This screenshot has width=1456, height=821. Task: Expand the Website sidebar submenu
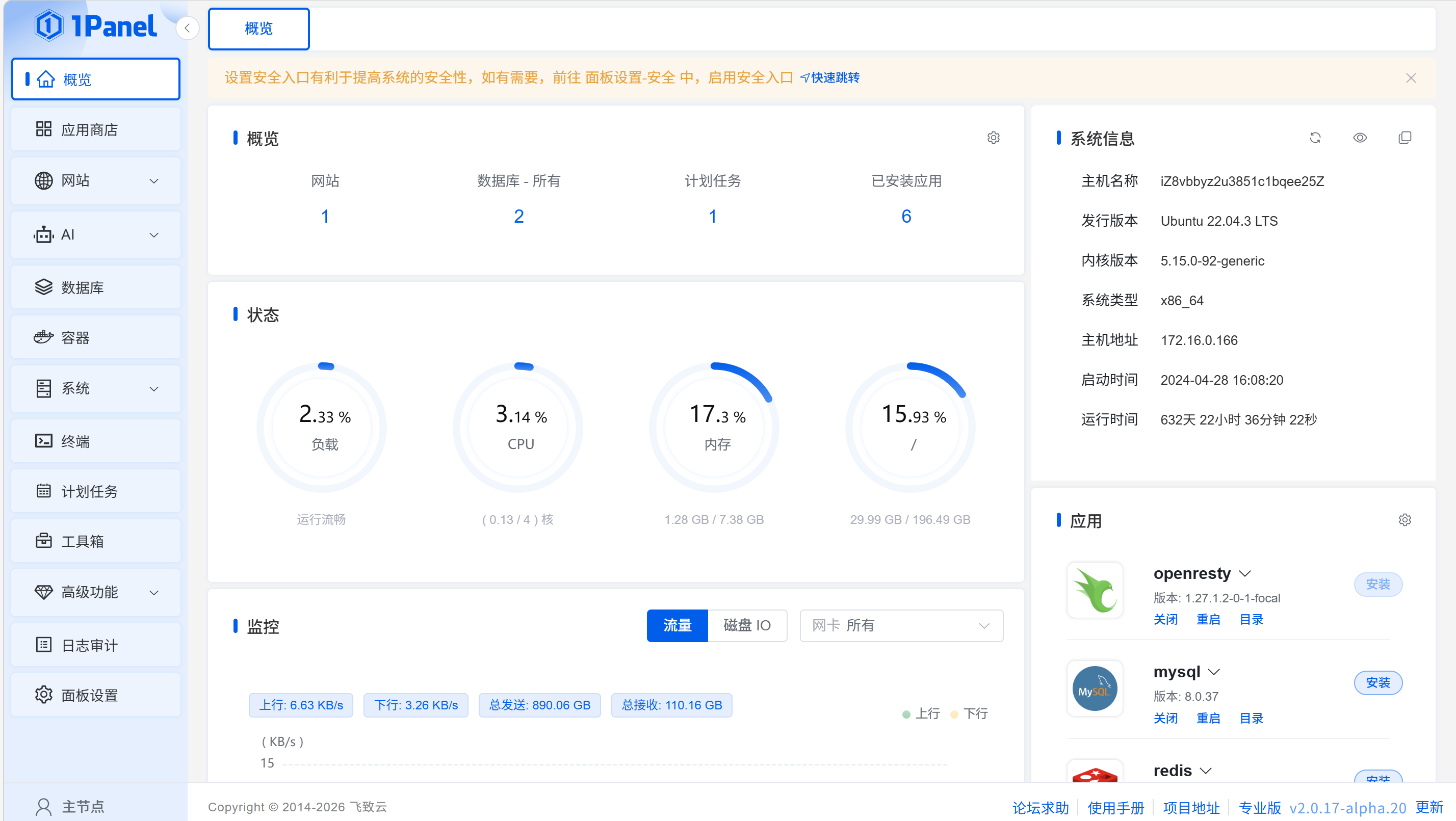(95, 181)
